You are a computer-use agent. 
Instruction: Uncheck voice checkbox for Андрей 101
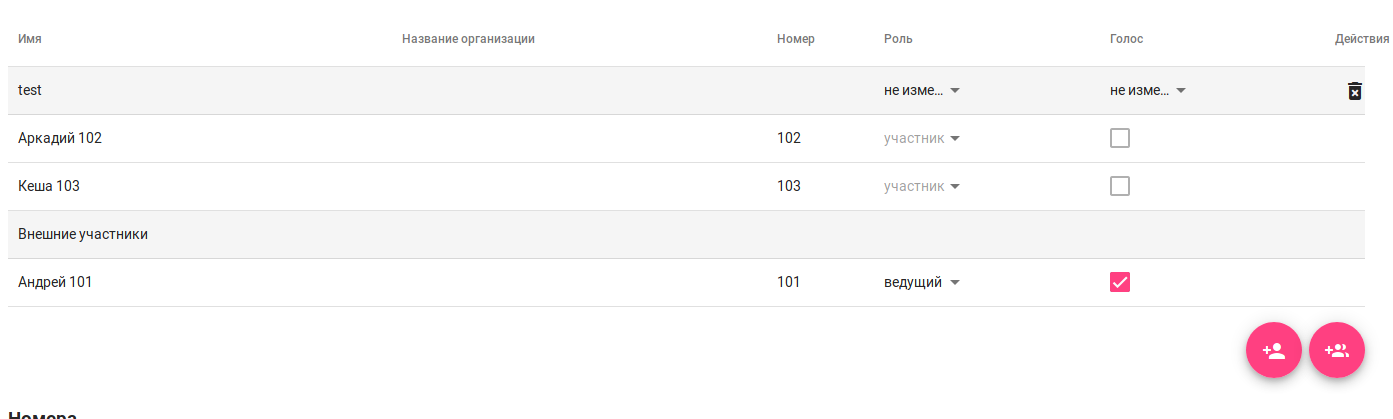tap(1120, 282)
